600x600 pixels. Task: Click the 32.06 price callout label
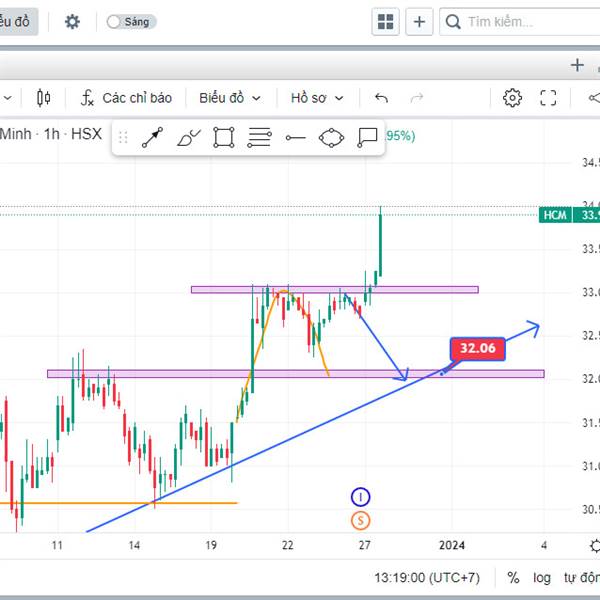tap(478, 349)
